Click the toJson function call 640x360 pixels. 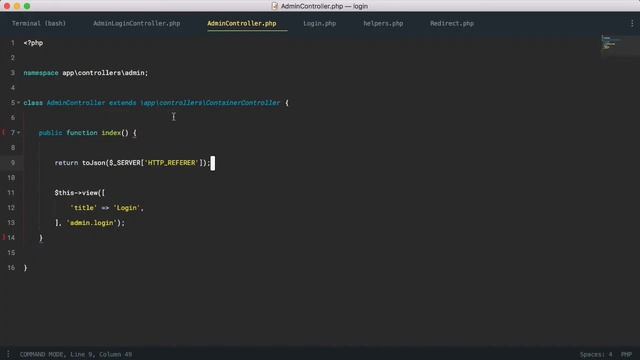pos(94,163)
